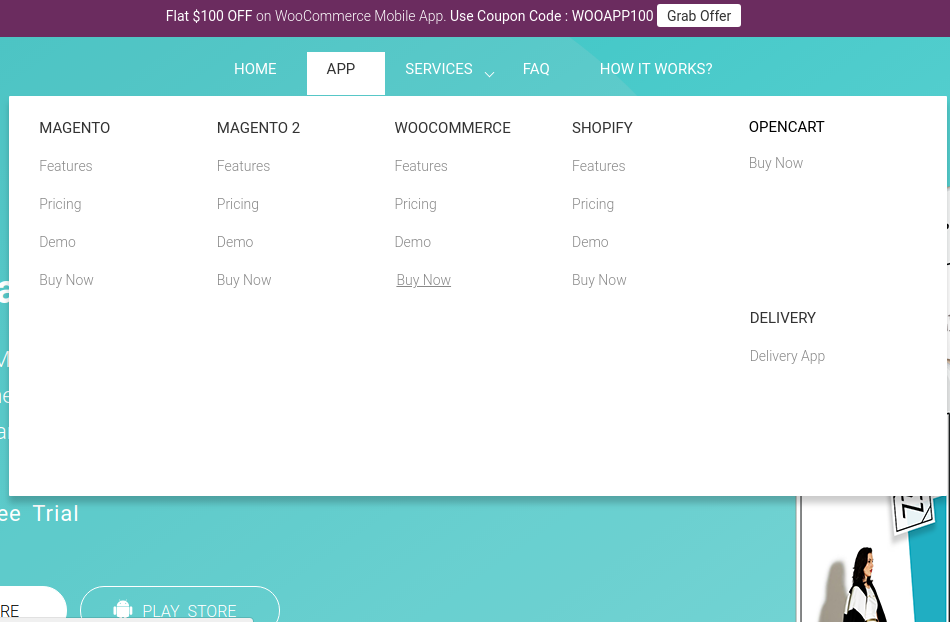
Task: Open Demo under MAGENTO 2
Action: 235,242
